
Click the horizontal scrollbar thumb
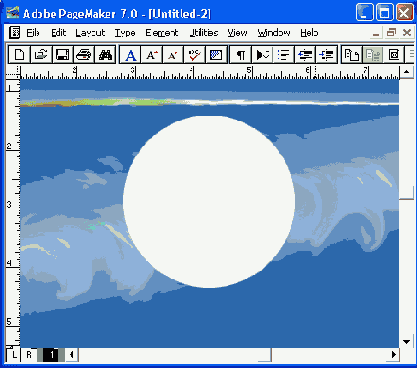265,355
